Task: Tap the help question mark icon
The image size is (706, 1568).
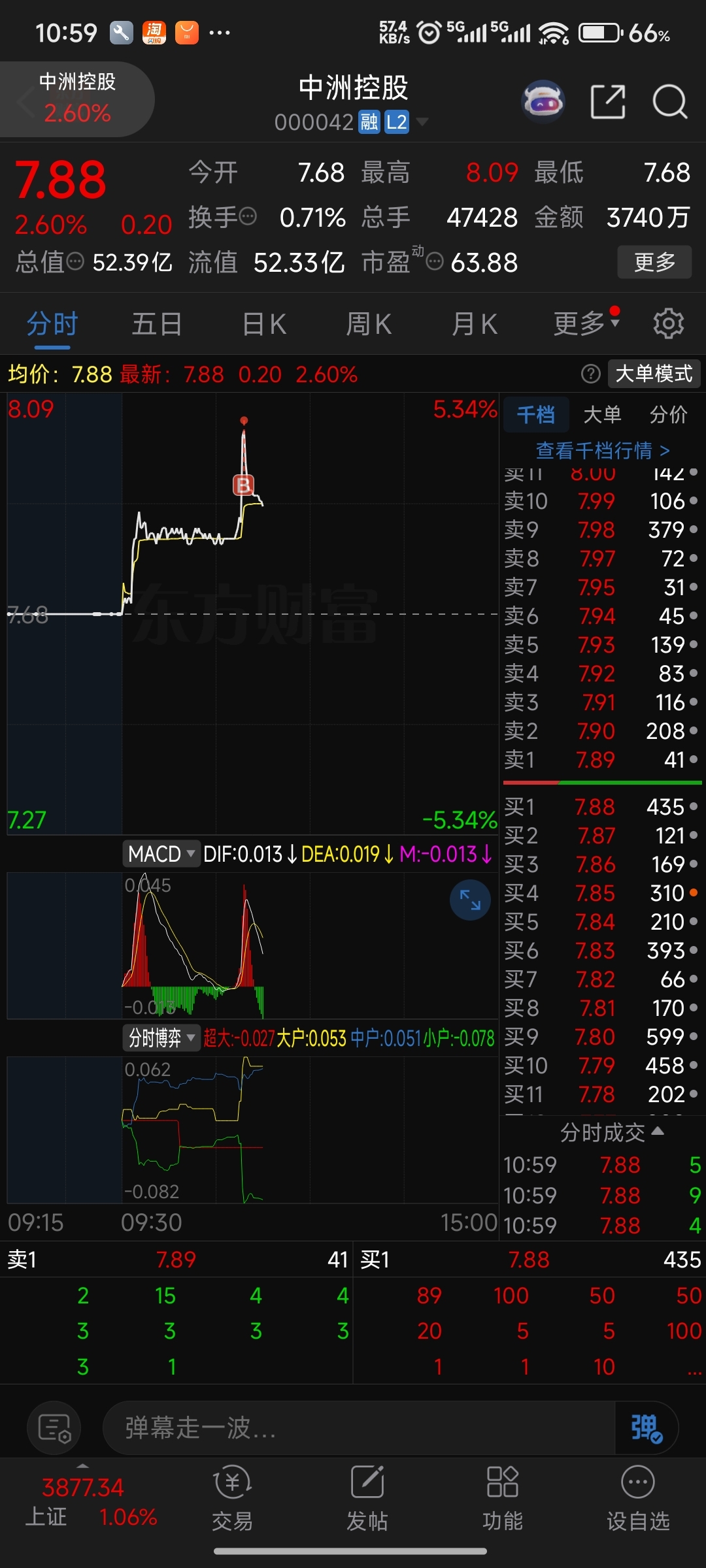Action: tap(590, 374)
